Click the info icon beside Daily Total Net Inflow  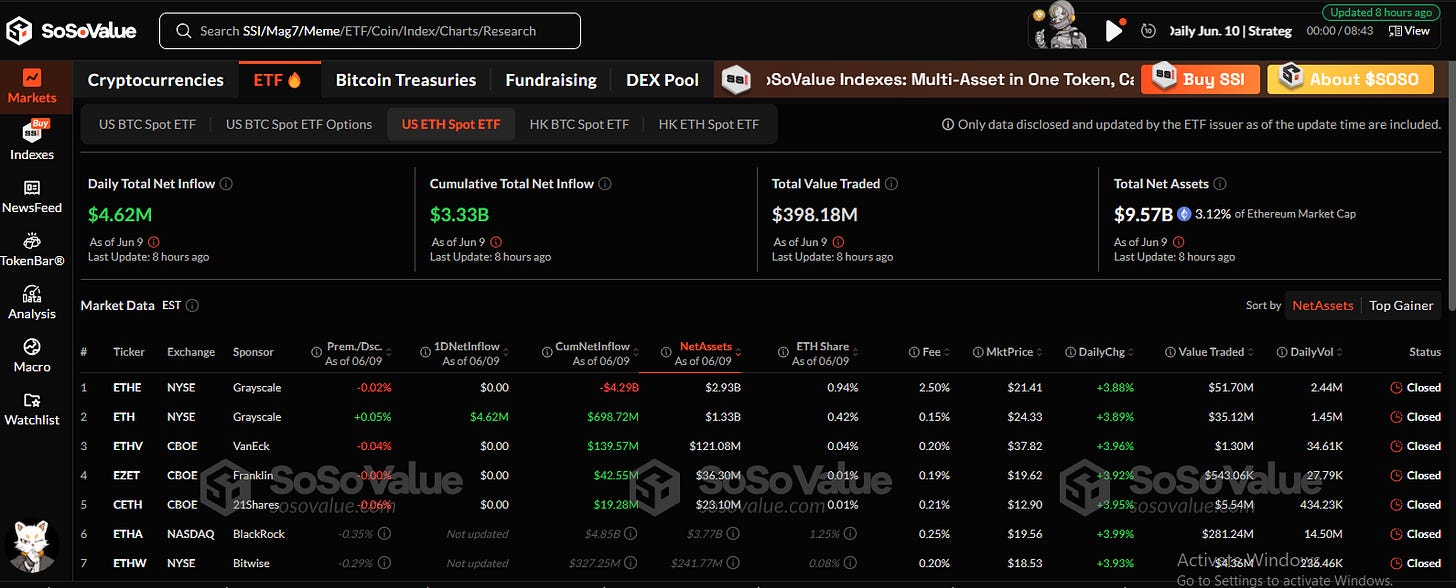click(226, 184)
